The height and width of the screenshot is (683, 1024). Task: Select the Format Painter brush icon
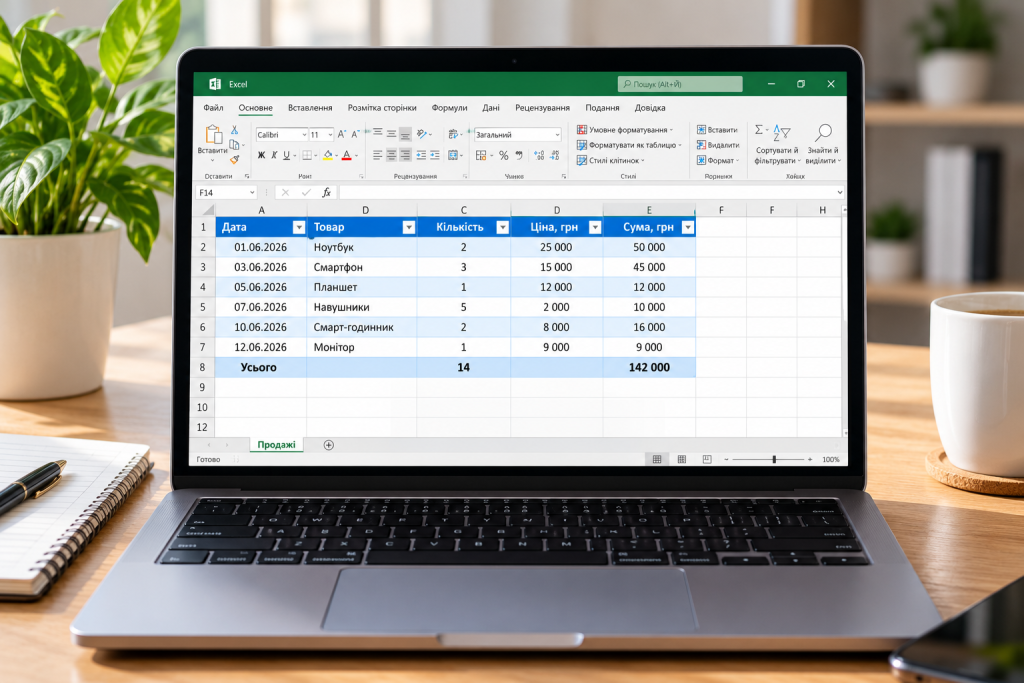[234, 159]
